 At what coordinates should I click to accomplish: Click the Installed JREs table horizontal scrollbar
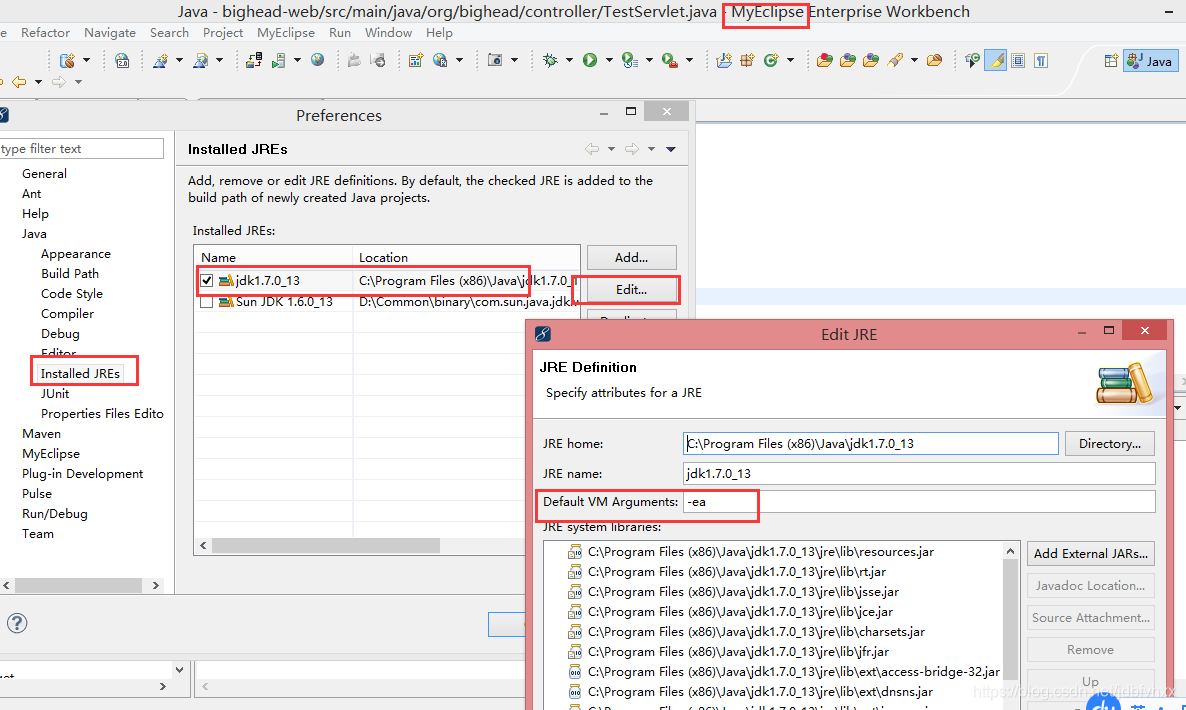[x=325, y=545]
